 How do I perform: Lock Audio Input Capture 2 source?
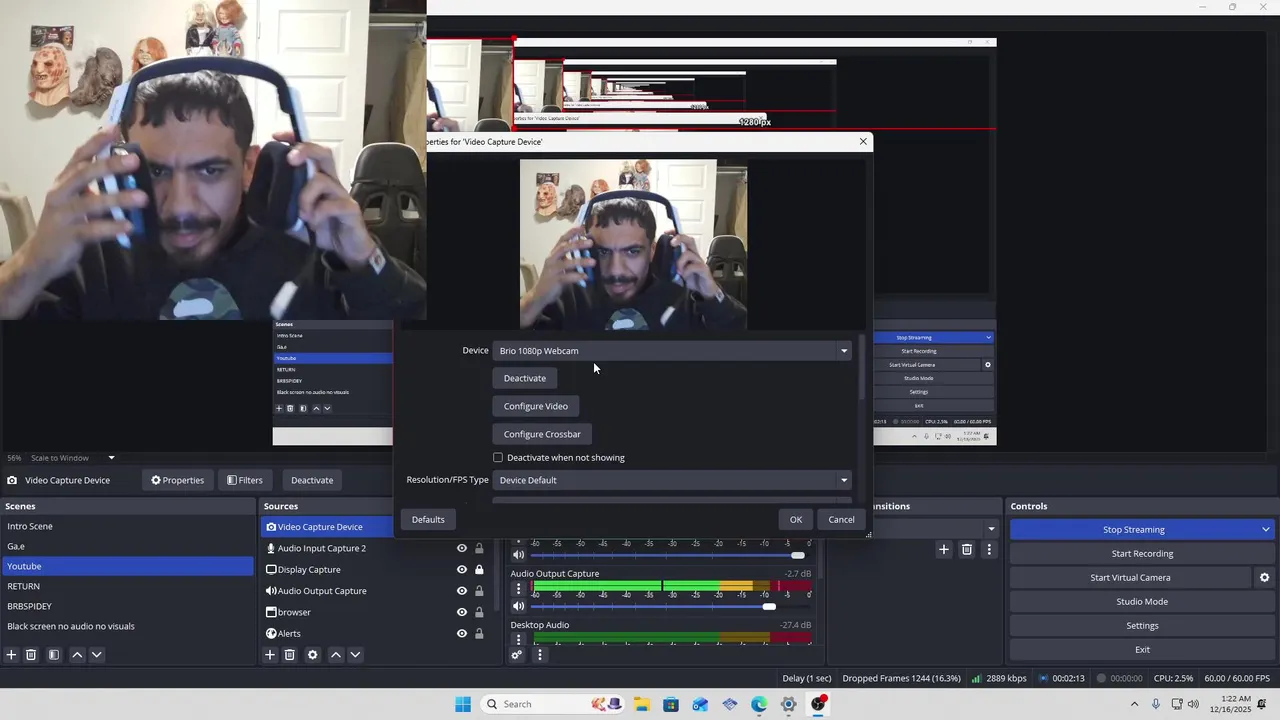(479, 548)
